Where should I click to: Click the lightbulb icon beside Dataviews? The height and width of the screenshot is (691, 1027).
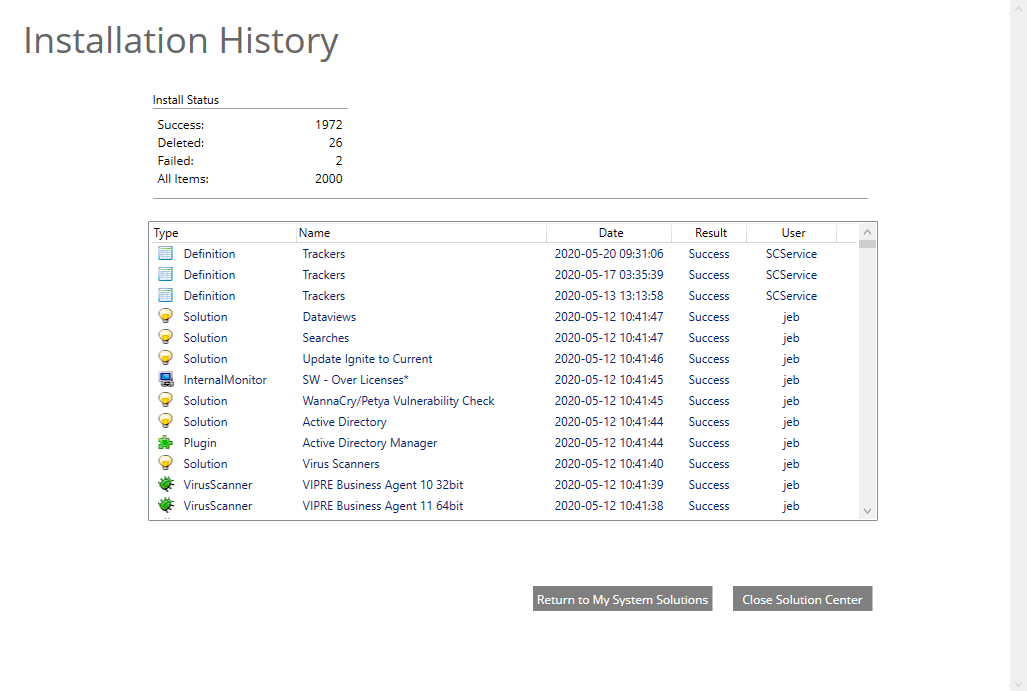tap(166, 317)
